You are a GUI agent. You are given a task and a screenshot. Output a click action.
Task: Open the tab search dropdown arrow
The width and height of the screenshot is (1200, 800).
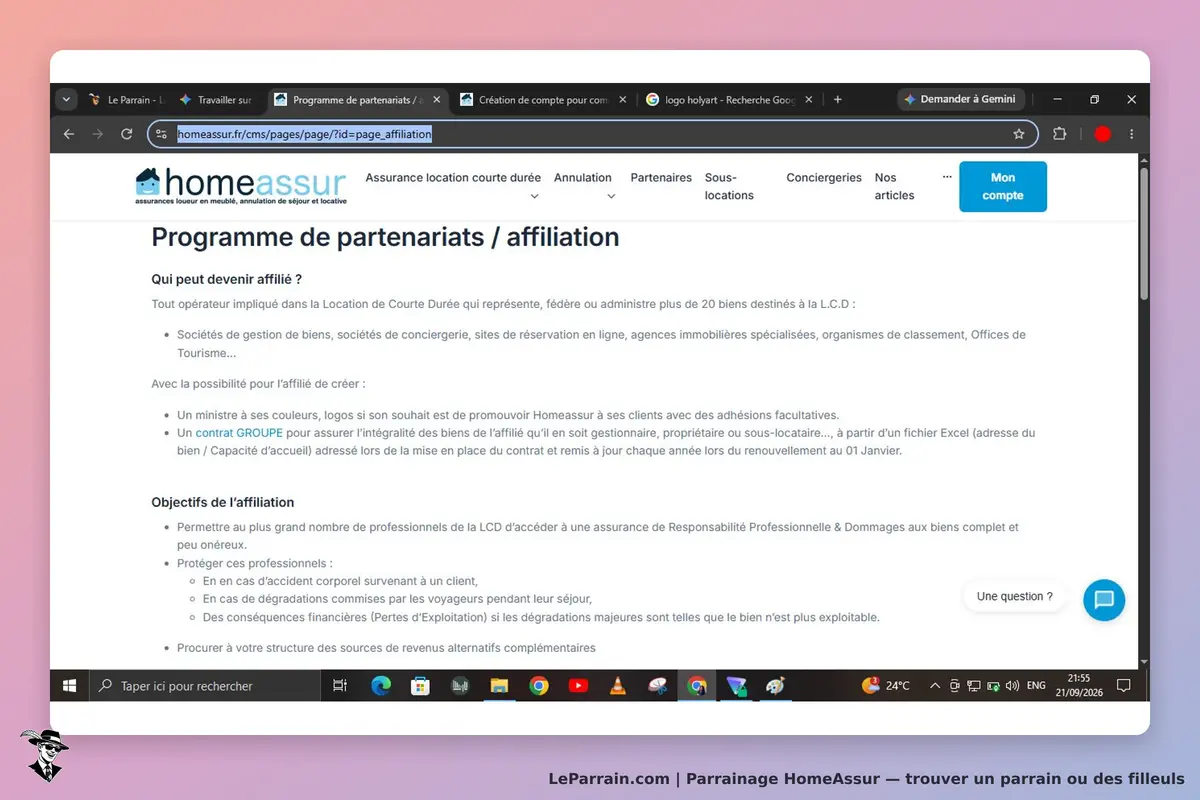pos(67,100)
